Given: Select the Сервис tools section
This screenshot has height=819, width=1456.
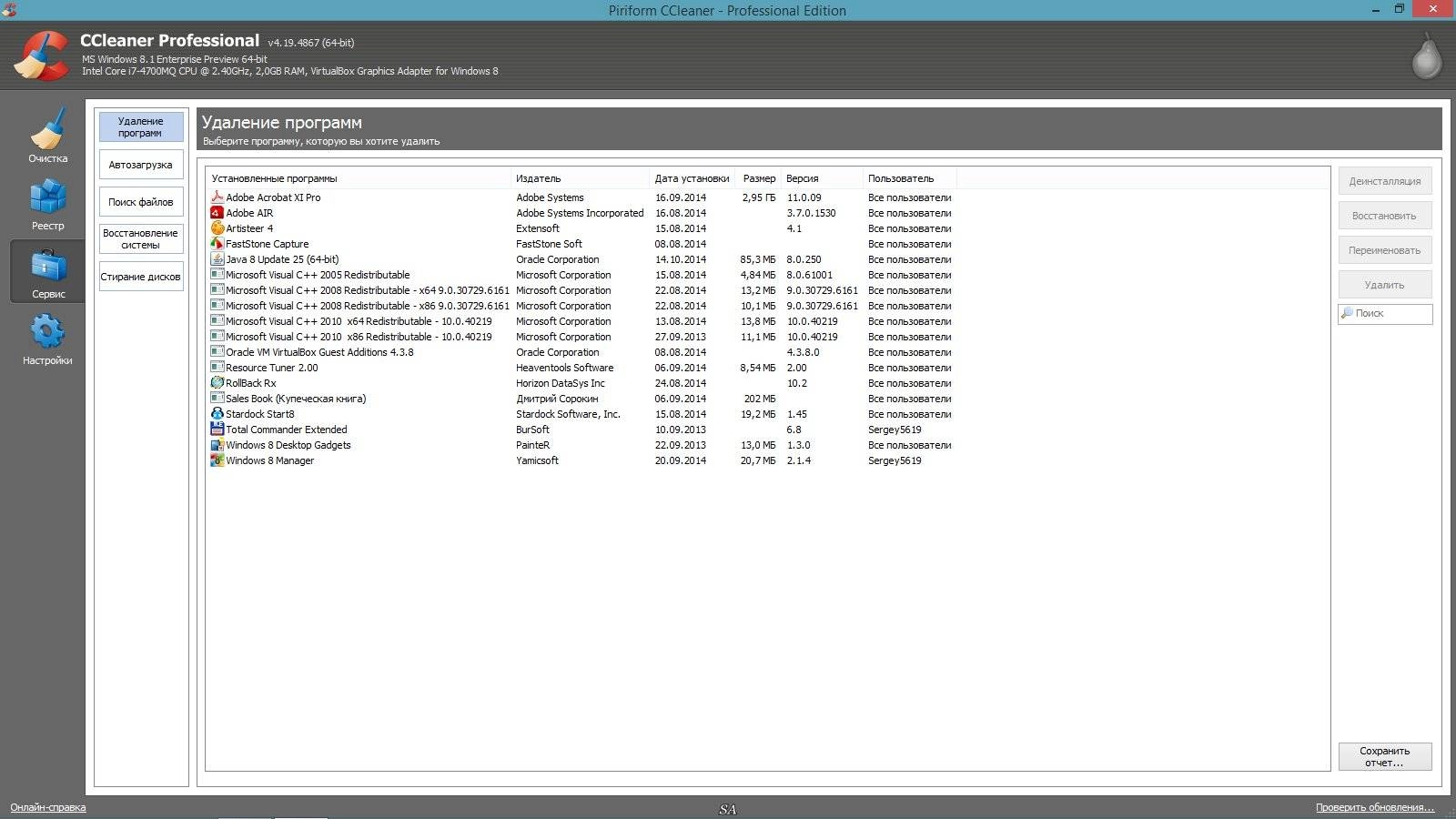Looking at the screenshot, I should pyautogui.click(x=47, y=271).
